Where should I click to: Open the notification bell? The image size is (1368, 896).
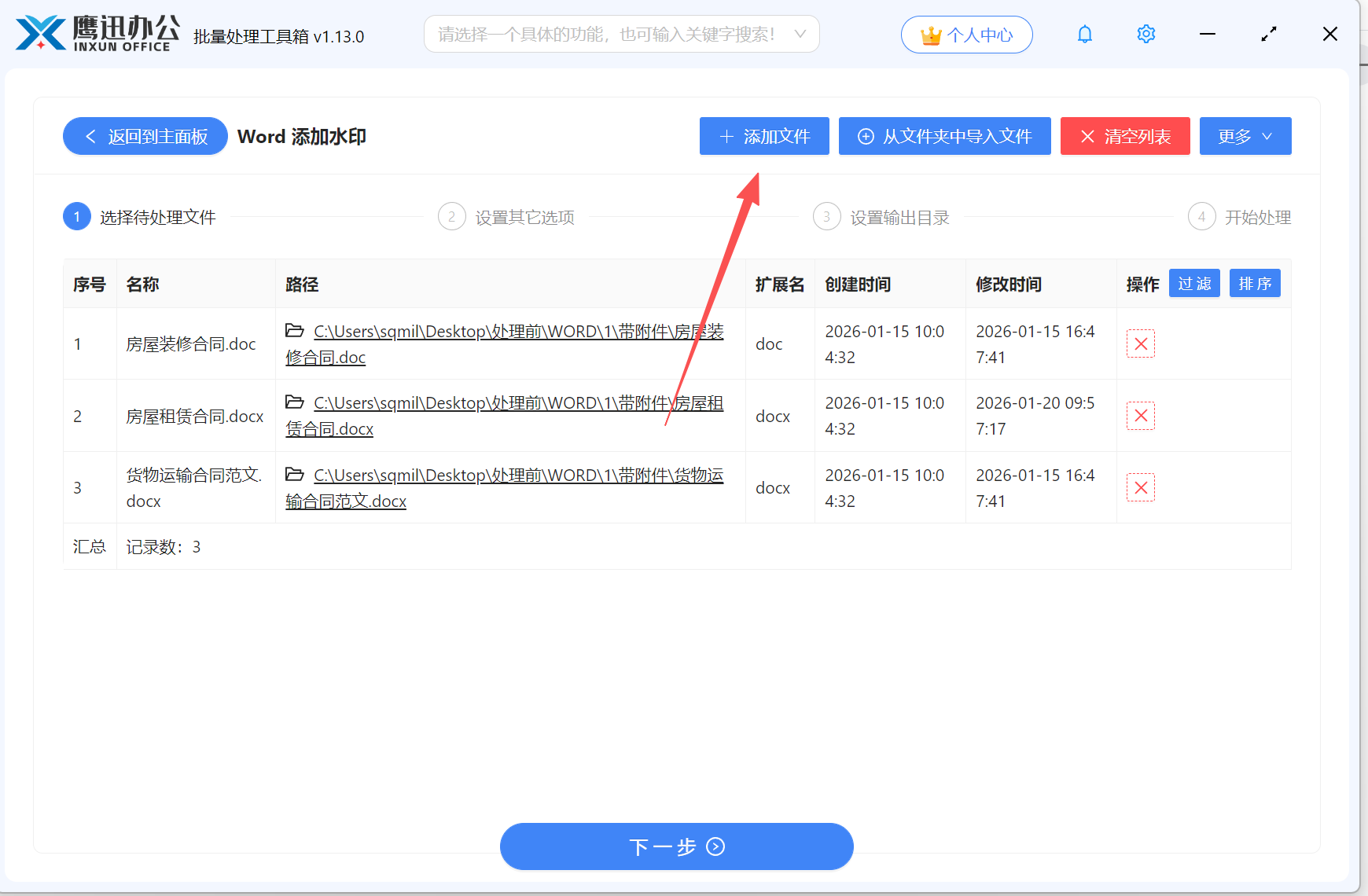click(x=1084, y=34)
